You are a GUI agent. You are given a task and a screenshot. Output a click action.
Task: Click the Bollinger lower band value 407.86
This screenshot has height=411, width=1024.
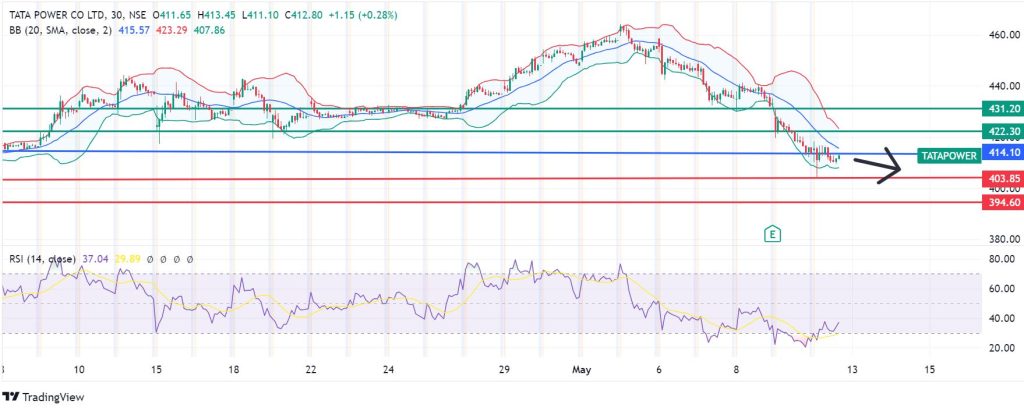coord(209,30)
